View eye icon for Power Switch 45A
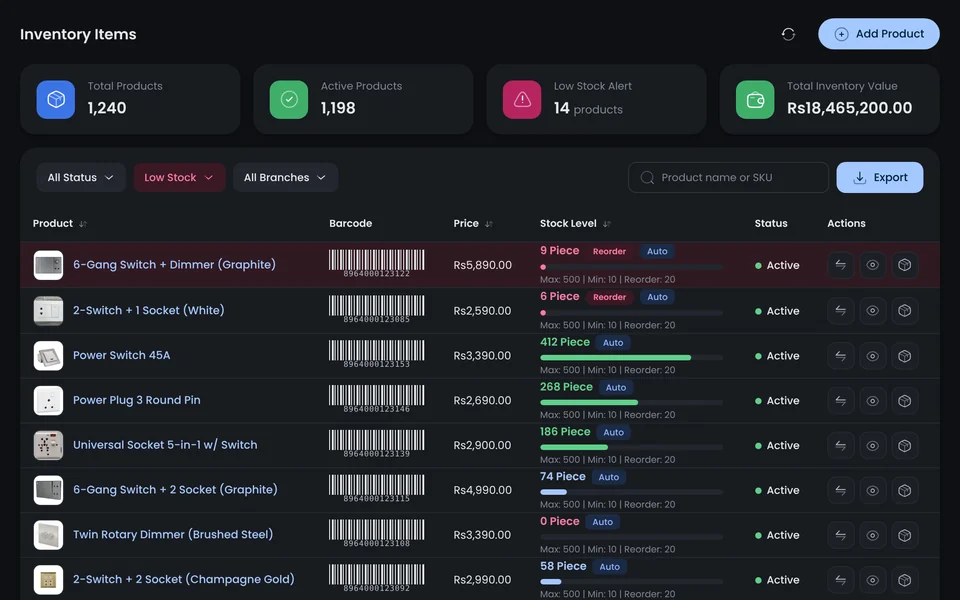The image size is (960, 600). pyautogui.click(x=872, y=356)
